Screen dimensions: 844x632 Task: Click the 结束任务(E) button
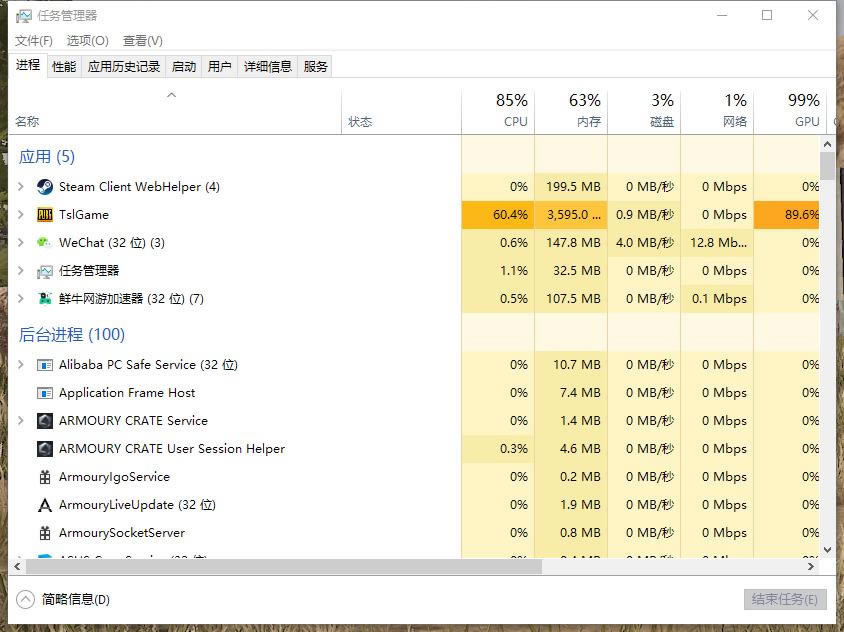coord(785,599)
